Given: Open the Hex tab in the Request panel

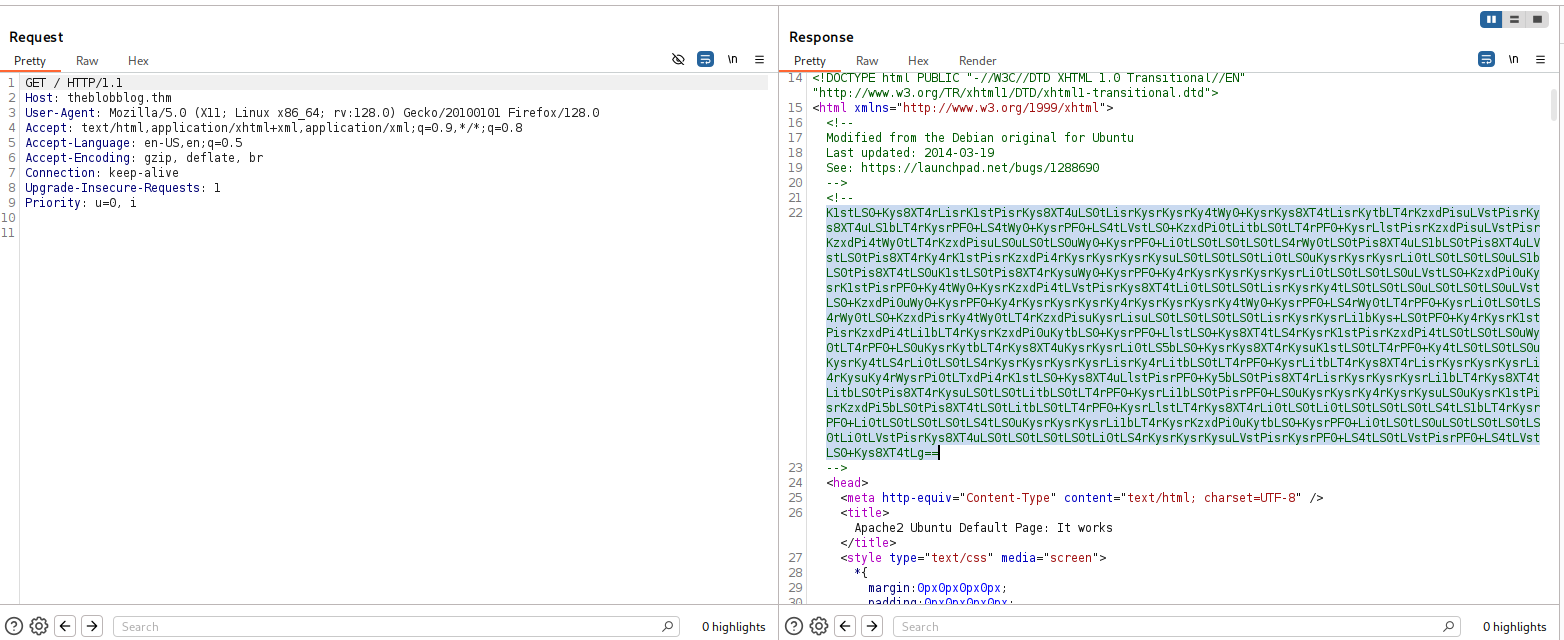Looking at the screenshot, I should [x=138, y=61].
